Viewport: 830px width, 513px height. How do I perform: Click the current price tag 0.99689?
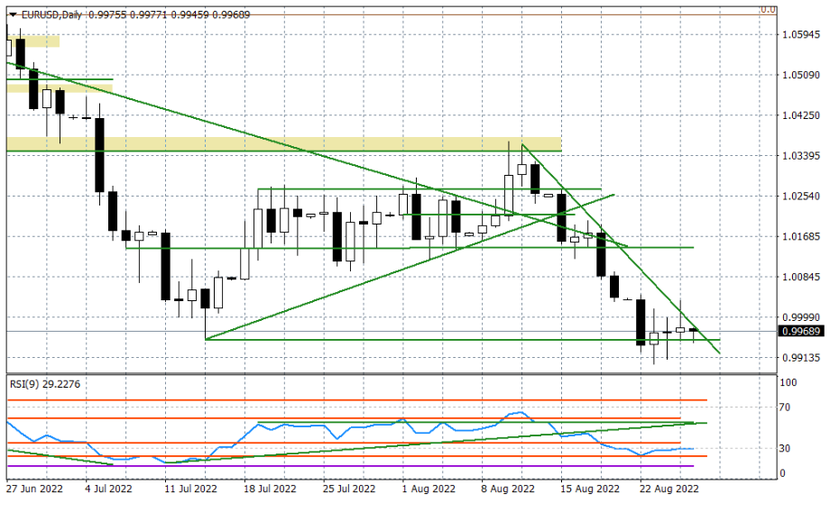click(x=801, y=331)
